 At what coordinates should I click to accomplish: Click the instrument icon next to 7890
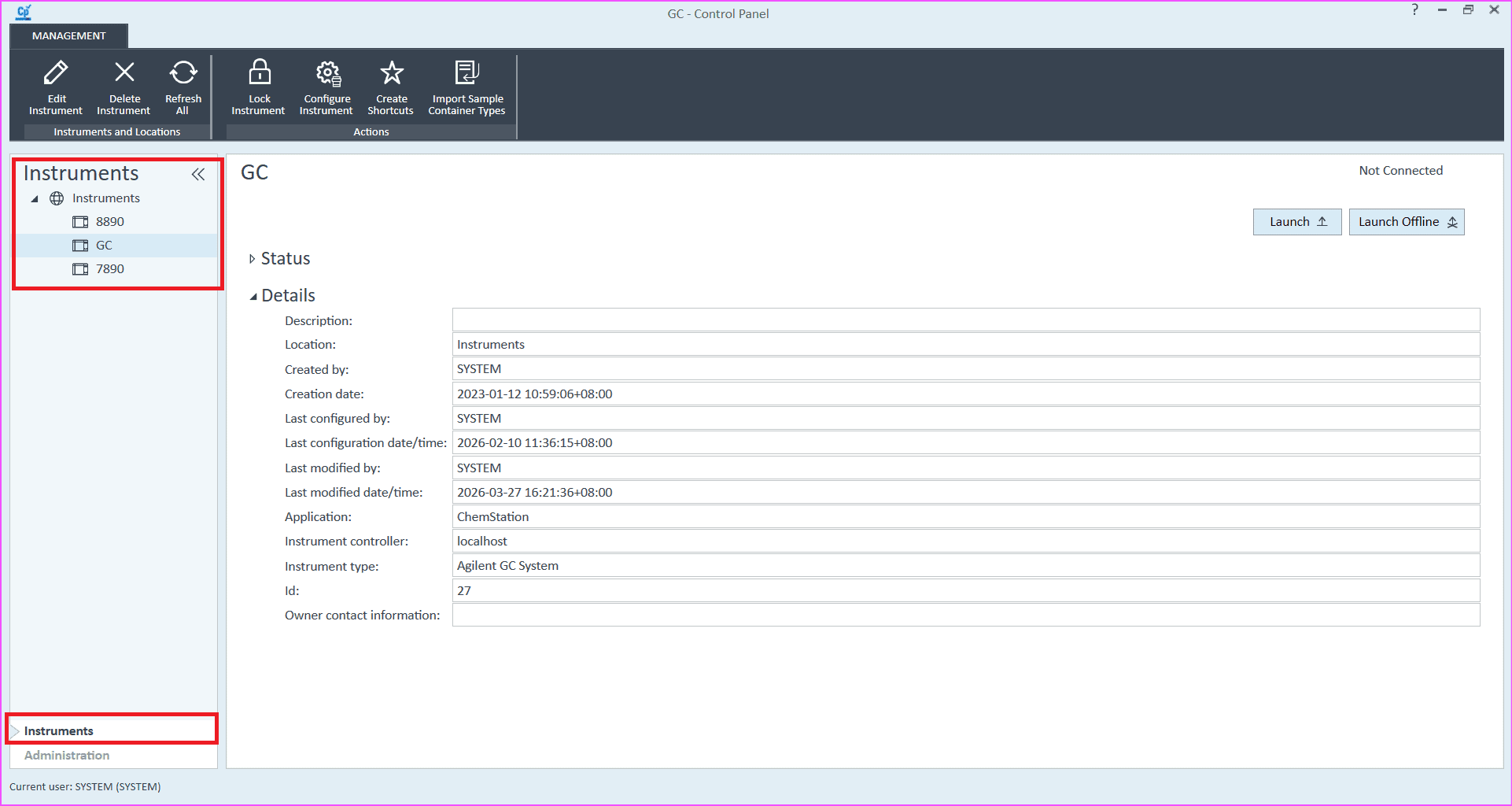coord(80,269)
